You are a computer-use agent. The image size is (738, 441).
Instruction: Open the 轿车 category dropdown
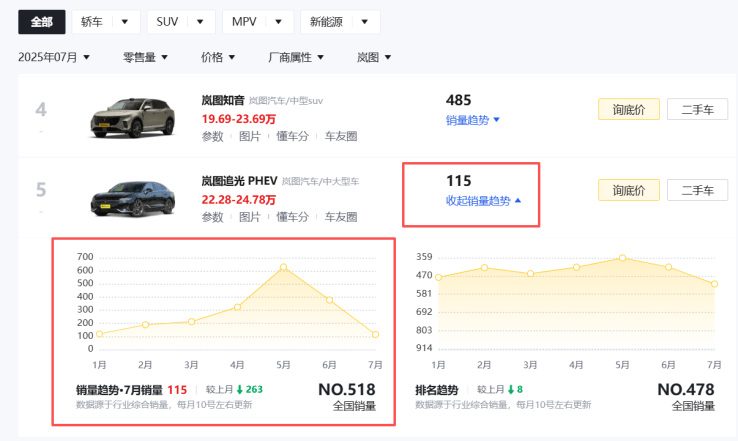pyautogui.click(x=106, y=22)
